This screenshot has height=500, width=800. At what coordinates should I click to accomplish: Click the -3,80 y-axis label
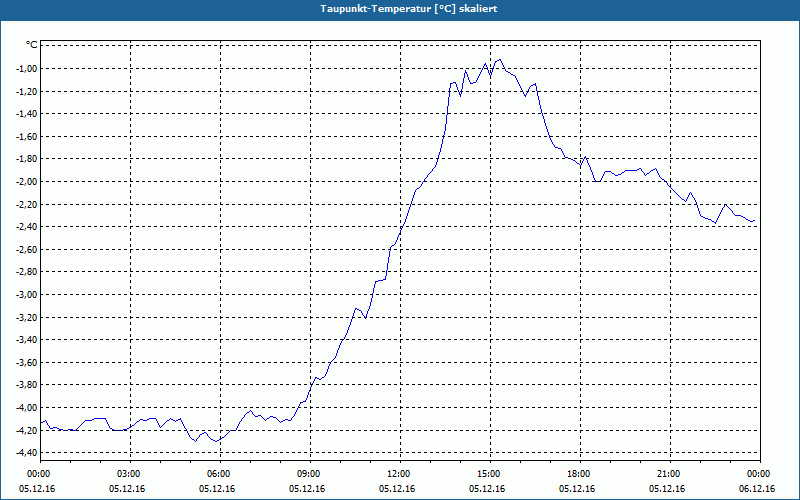(x=28, y=385)
